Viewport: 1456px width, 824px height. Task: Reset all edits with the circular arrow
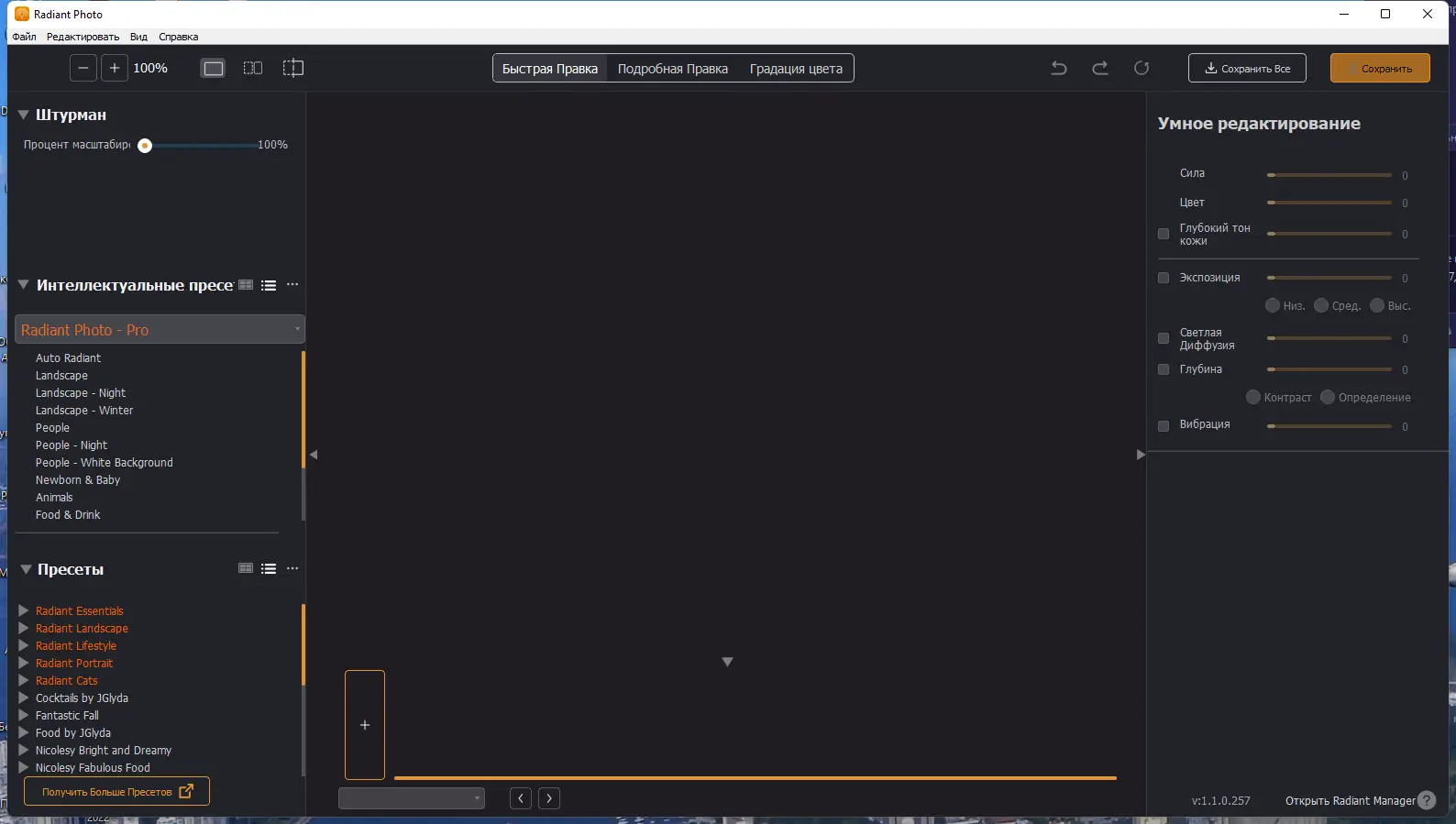(1142, 68)
